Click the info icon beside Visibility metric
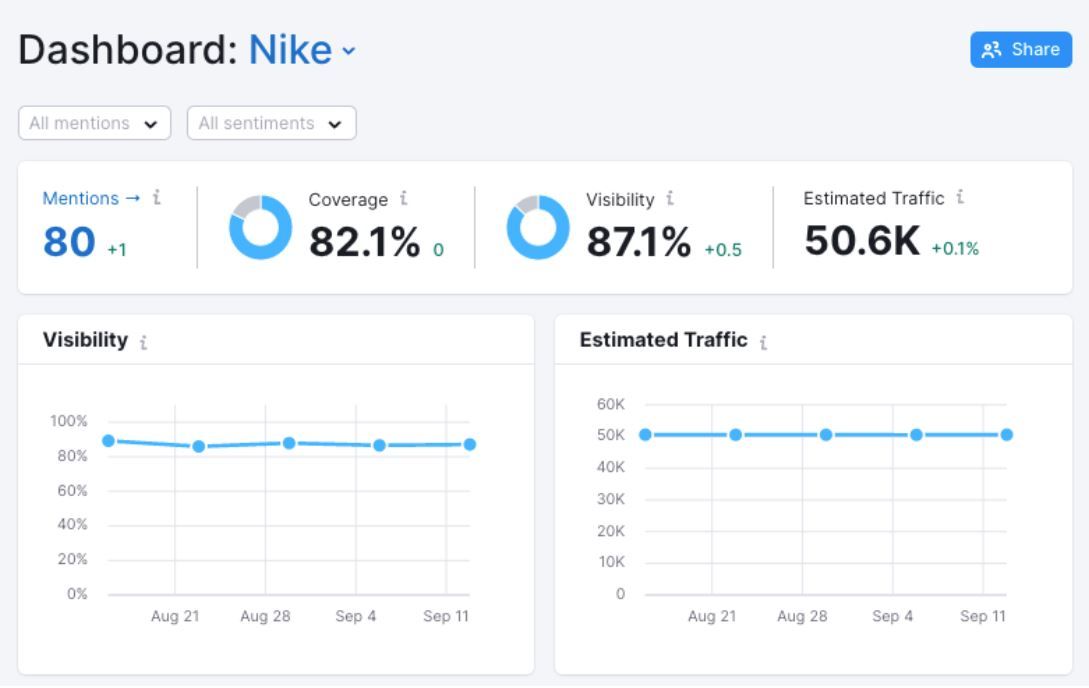 [670, 199]
